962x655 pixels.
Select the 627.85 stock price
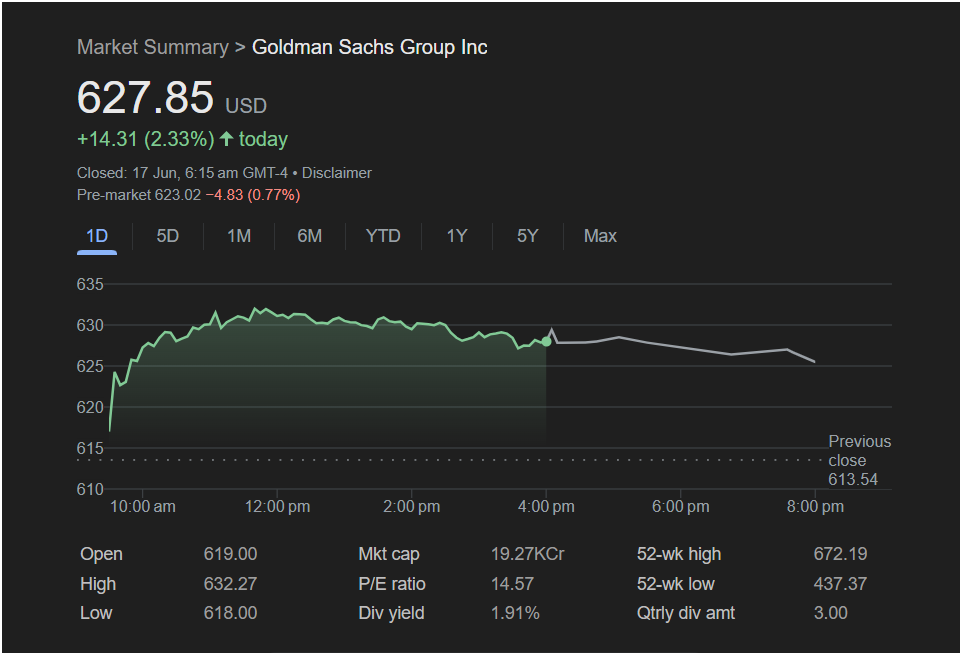point(145,97)
